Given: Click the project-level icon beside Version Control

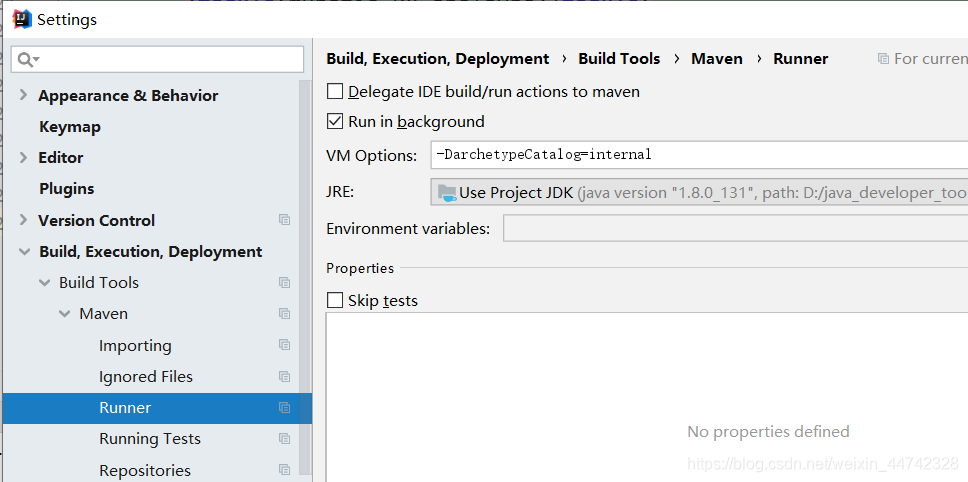Looking at the screenshot, I should tap(285, 220).
